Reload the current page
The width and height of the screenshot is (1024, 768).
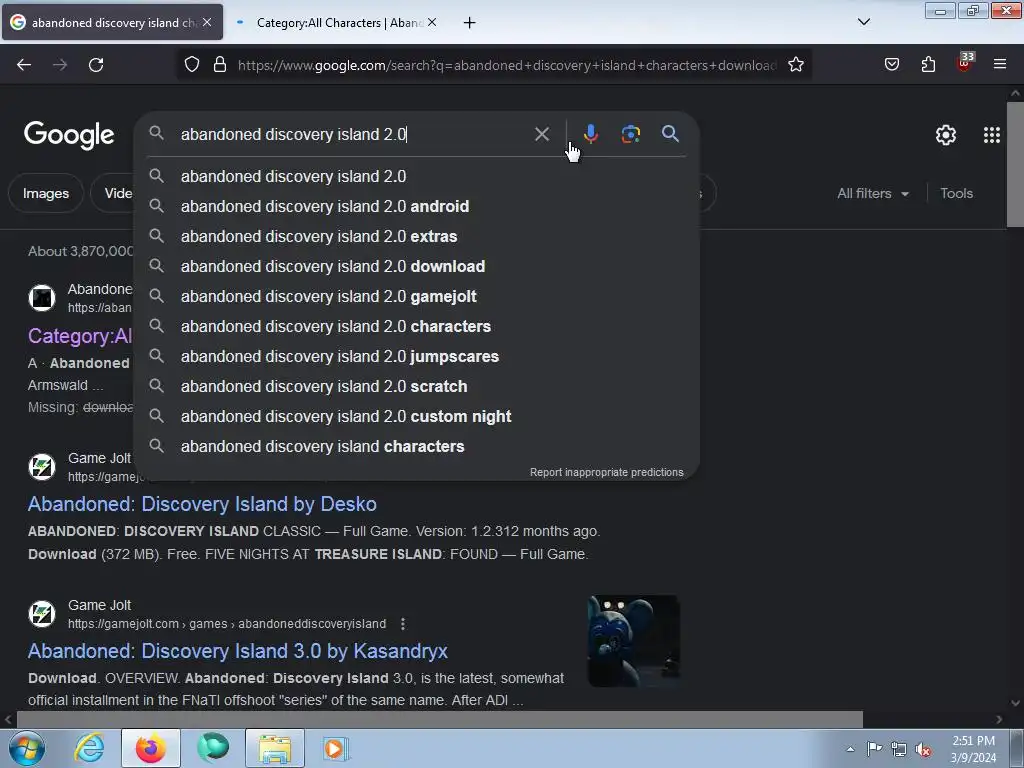96,65
